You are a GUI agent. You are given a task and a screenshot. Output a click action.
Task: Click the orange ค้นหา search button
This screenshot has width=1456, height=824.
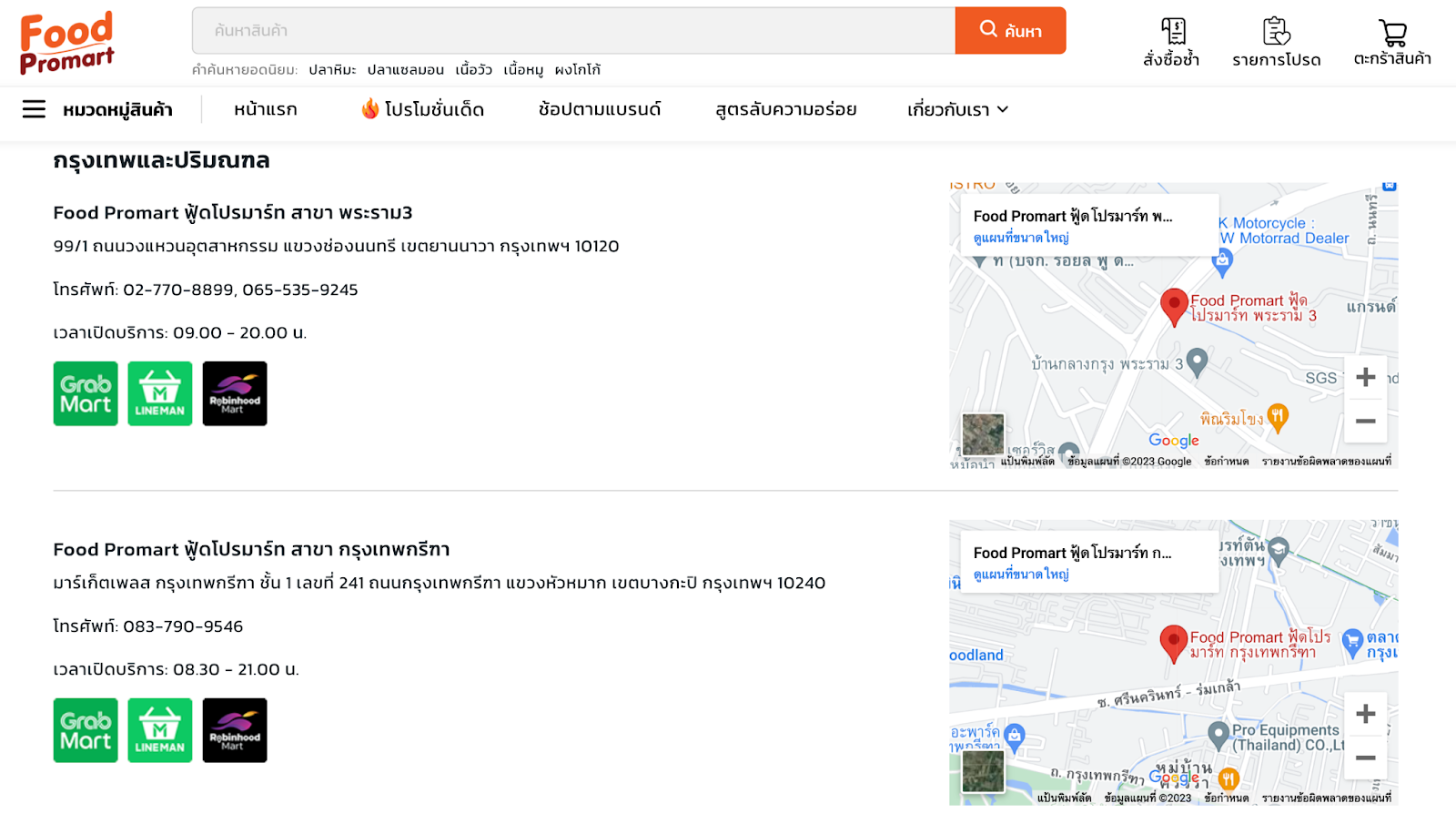pyautogui.click(x=1010, y=31)
